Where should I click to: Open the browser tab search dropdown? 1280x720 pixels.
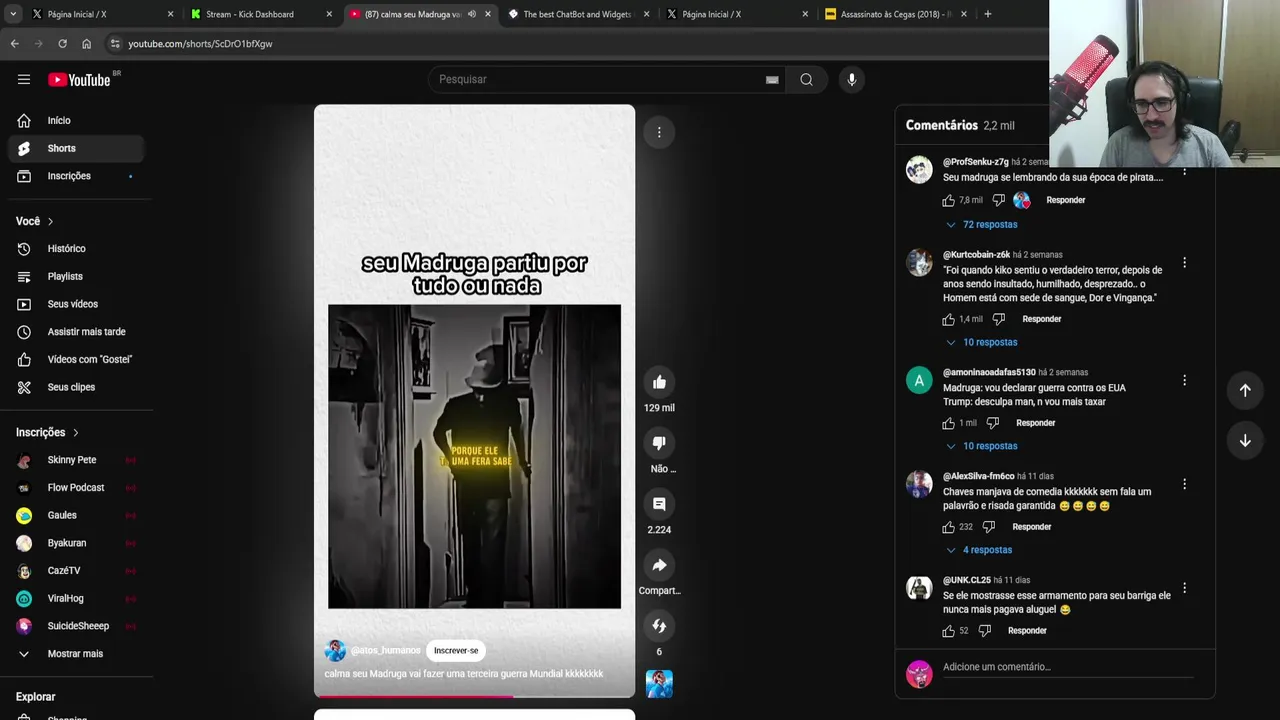pyautogui.click(x=13, y=14)
